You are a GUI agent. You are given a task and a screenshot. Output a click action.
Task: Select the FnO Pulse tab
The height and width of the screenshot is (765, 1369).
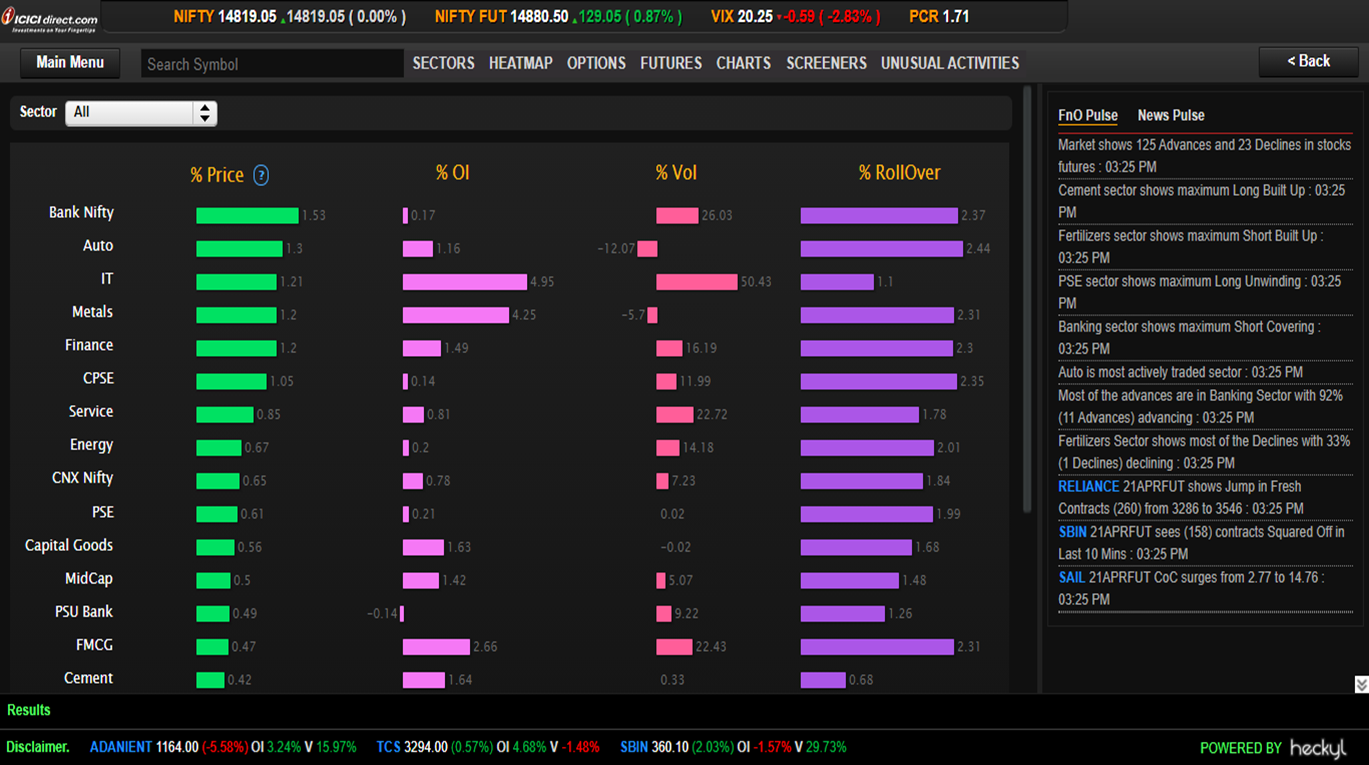pyautogui.click(x=1087, y=115)
